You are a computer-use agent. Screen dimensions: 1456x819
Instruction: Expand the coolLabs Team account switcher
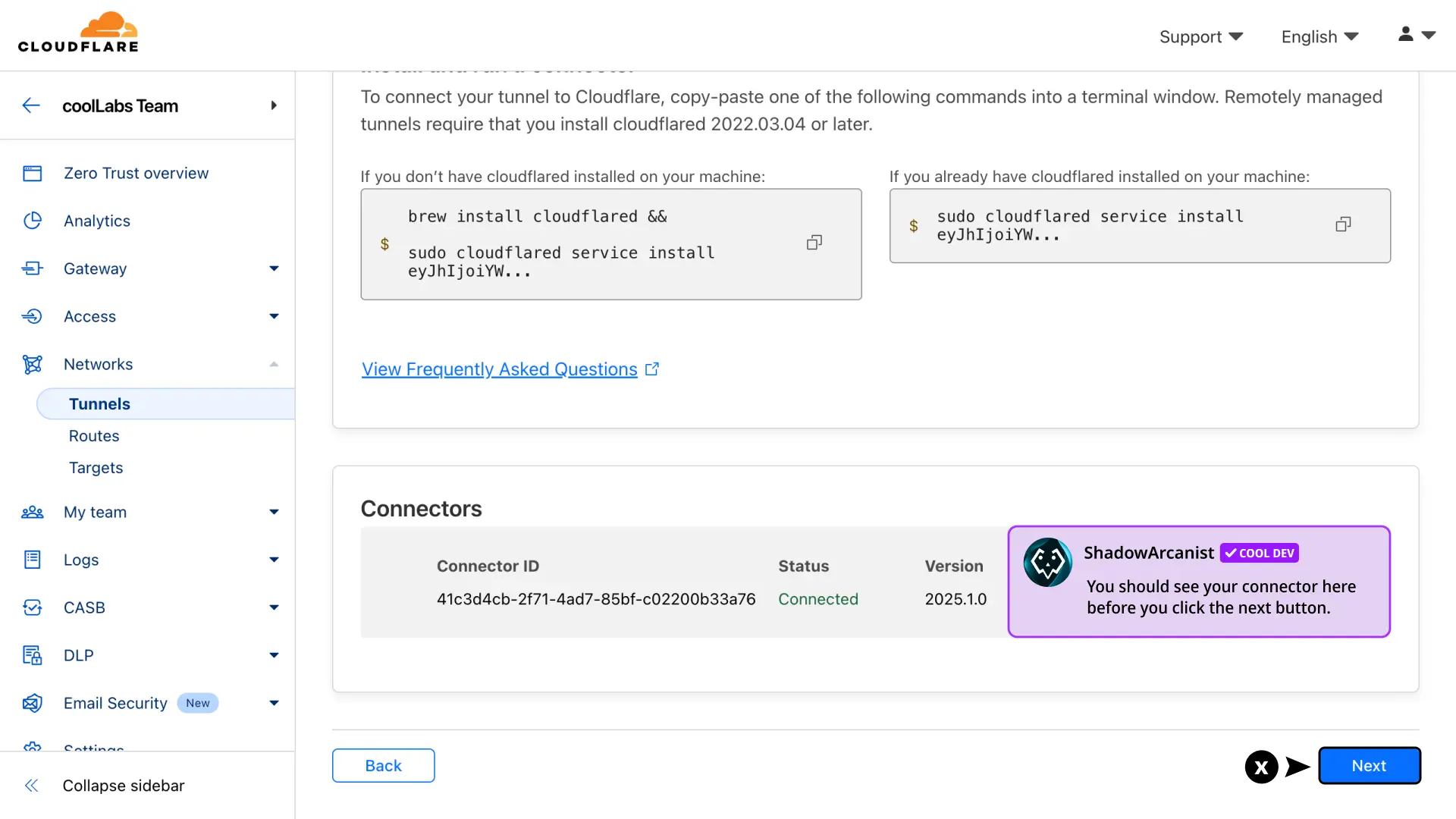[274, 105]
